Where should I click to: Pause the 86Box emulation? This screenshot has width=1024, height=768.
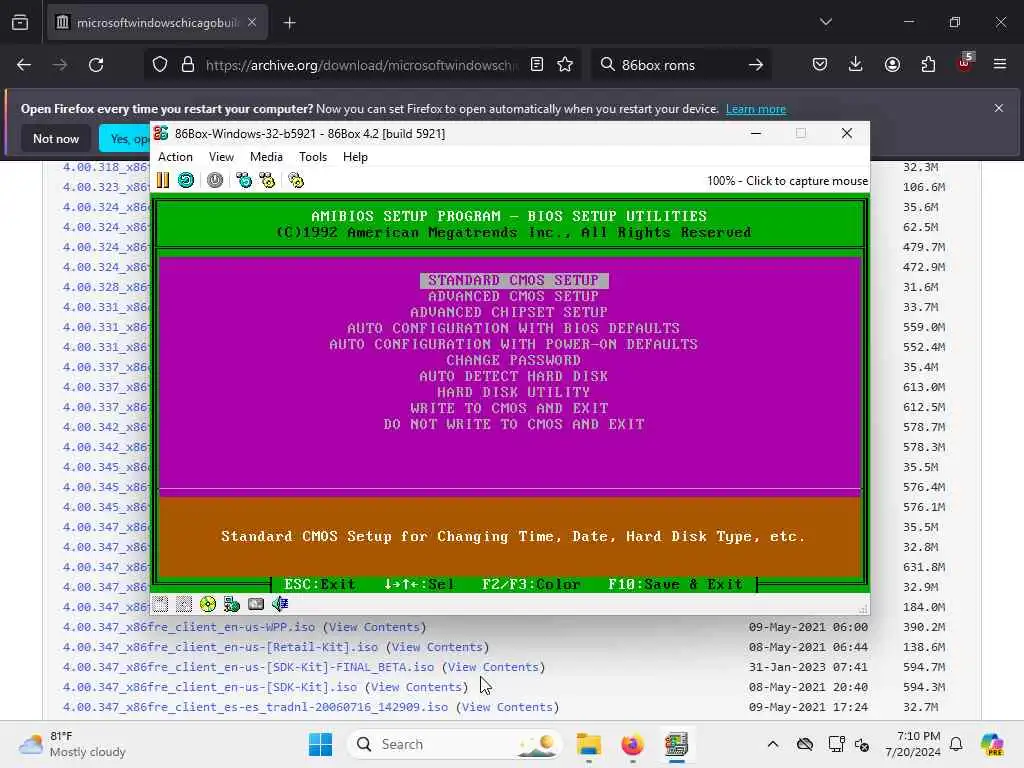(x=163, y=180)
